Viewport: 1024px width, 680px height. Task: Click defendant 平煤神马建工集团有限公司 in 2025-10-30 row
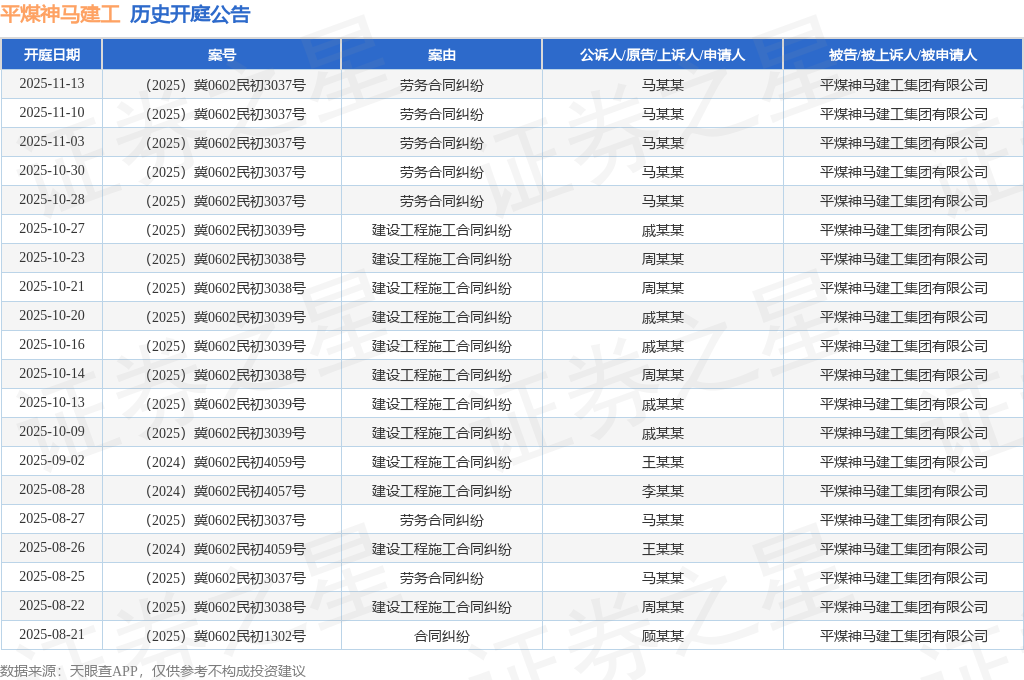click(904, 172)
